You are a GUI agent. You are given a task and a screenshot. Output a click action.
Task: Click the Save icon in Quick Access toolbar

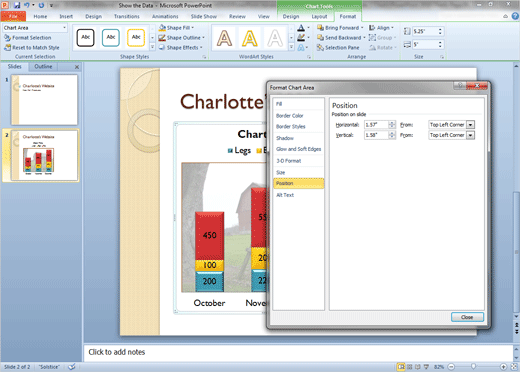(x=17, y=5)
